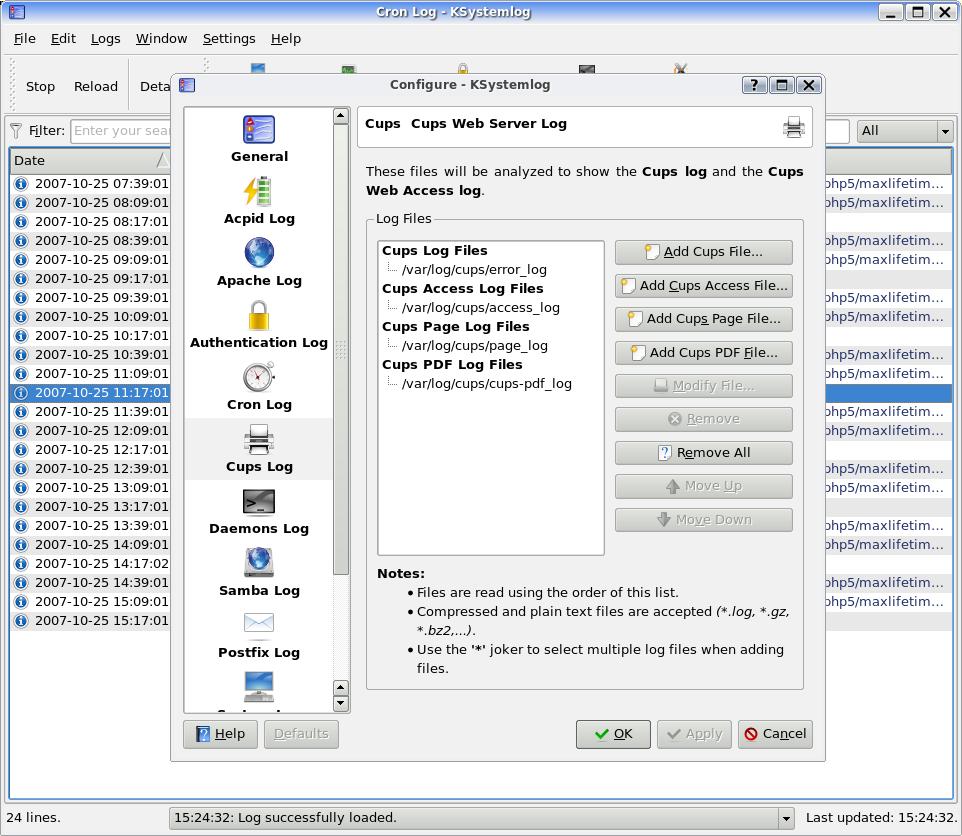Select Cups Access Log Files category

click(463, 289)
